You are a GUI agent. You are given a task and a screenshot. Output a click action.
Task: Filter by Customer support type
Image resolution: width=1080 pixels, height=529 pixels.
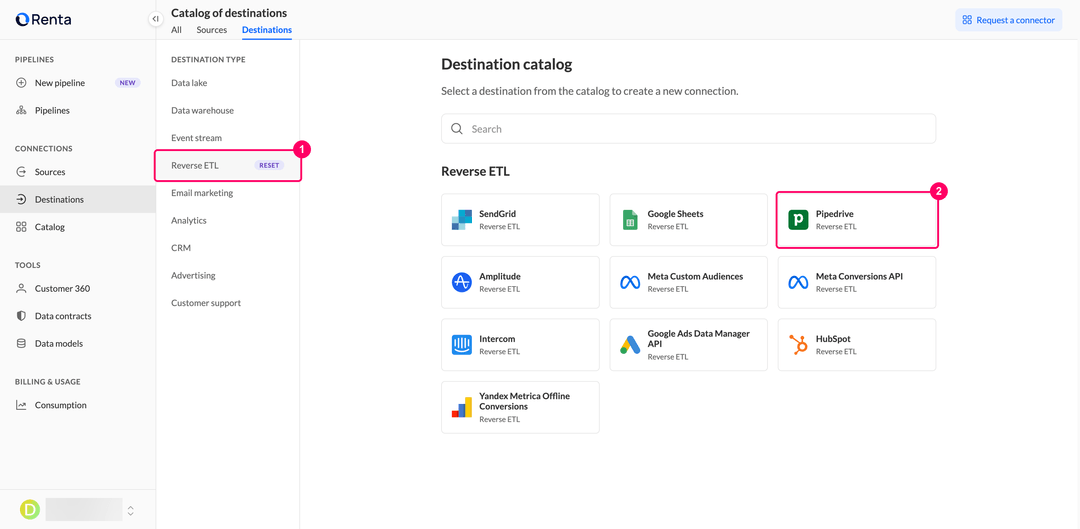coord(206,302)
